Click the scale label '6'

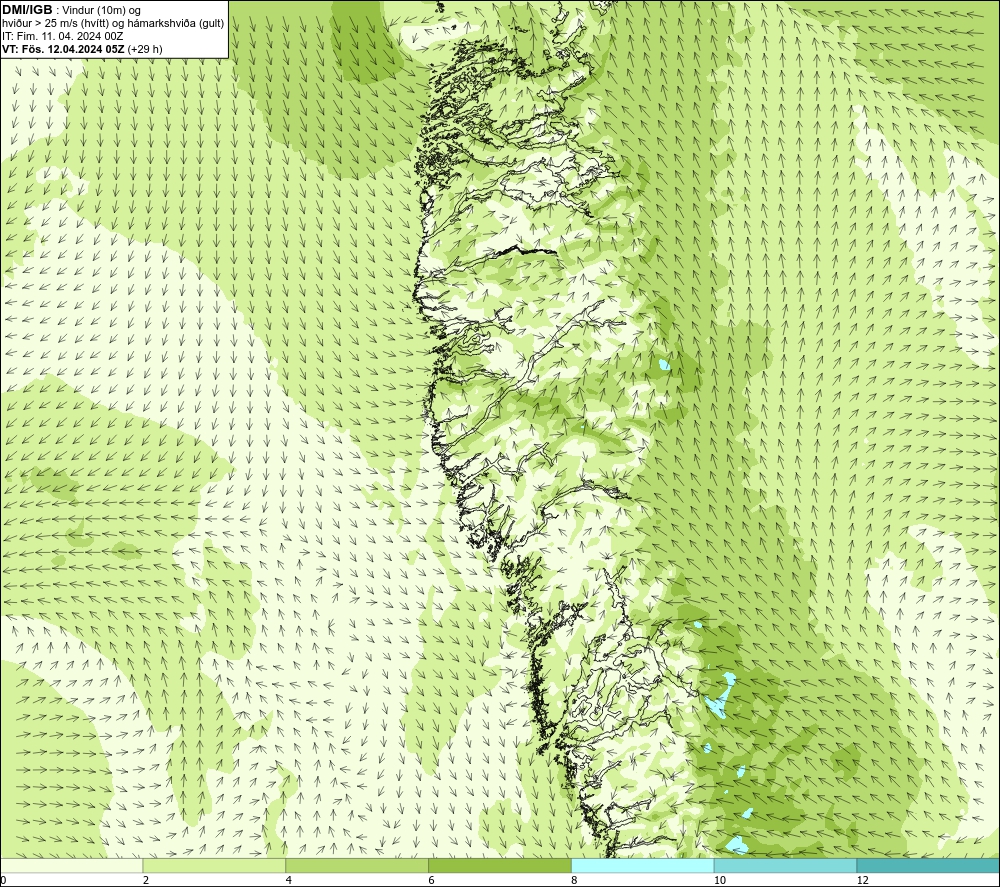pos(432,881)
